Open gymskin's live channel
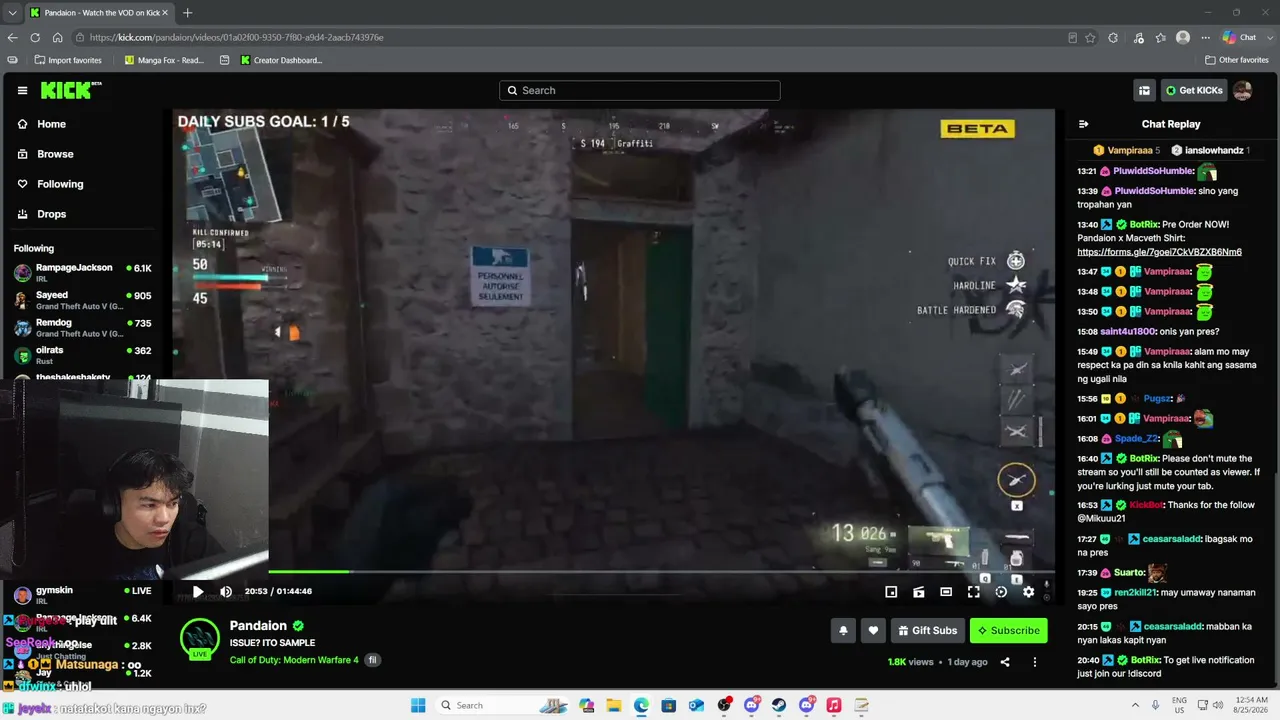Image resolution: width=1280 pixels, height=720 pixels. click(82, 595)
